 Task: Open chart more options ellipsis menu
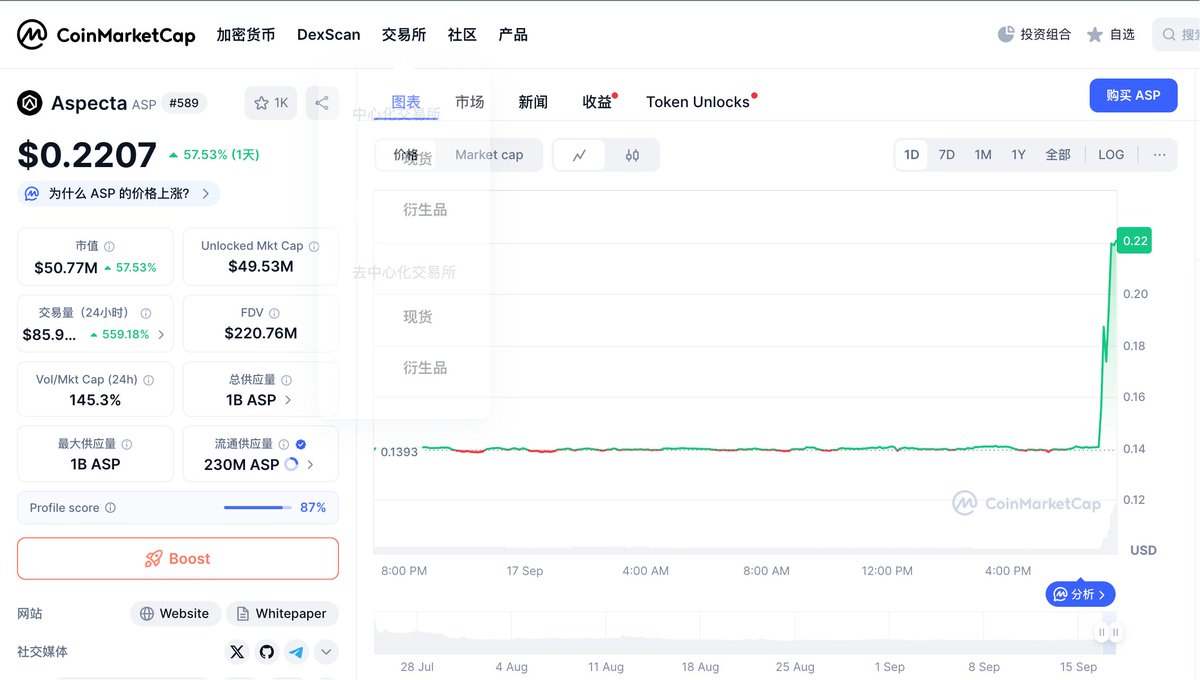(x=1159, y=155)
